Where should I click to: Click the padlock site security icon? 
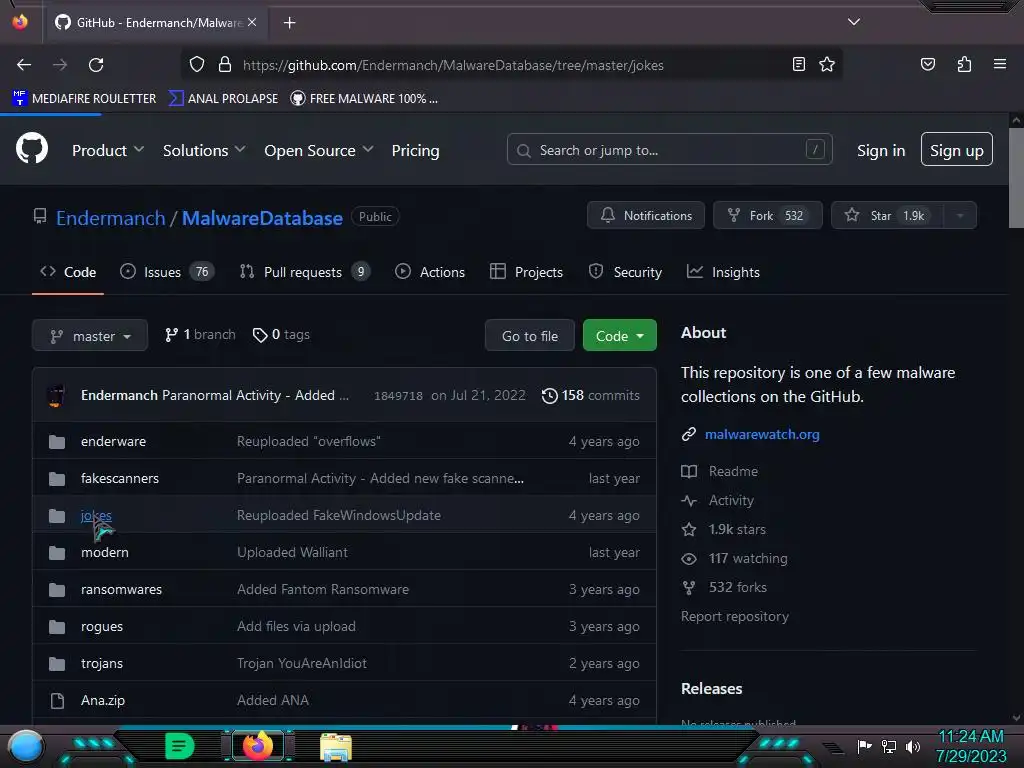click(x=225, y=64)
